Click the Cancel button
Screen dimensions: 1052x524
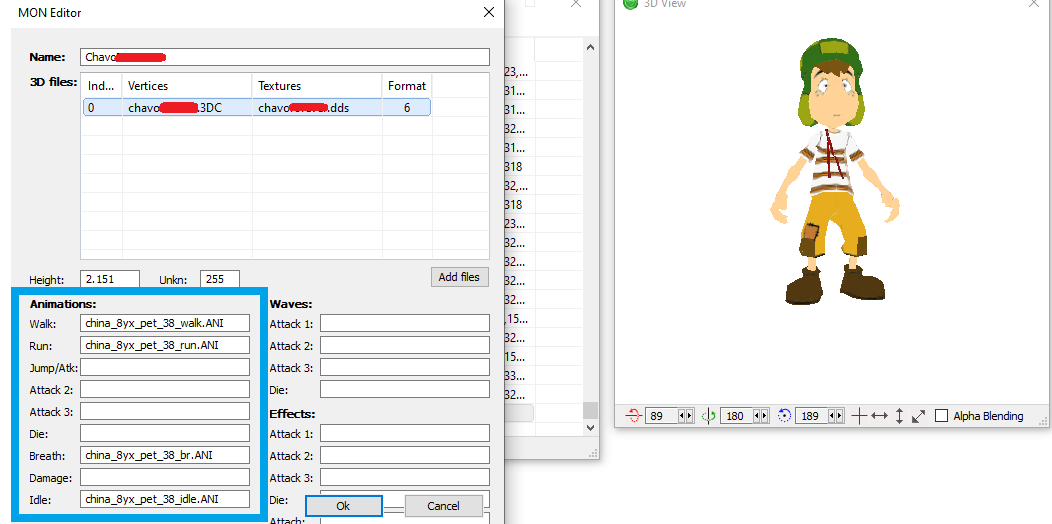coord(443,506)
